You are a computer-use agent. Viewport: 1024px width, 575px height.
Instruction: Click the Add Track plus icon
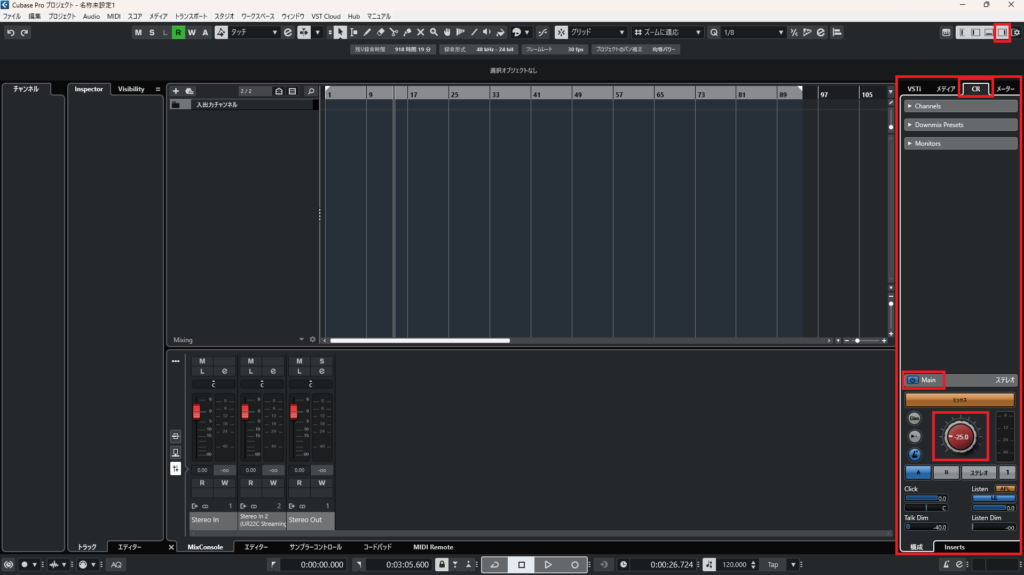[176, 91]
